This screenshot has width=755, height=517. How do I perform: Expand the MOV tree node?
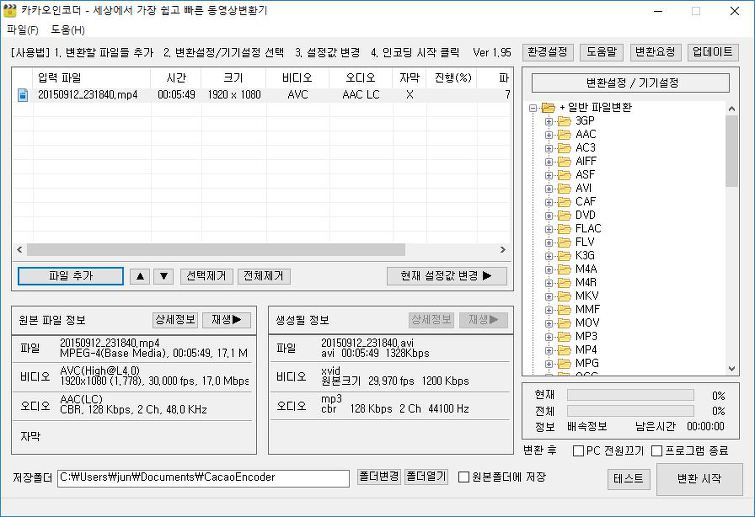click(549, 323)
